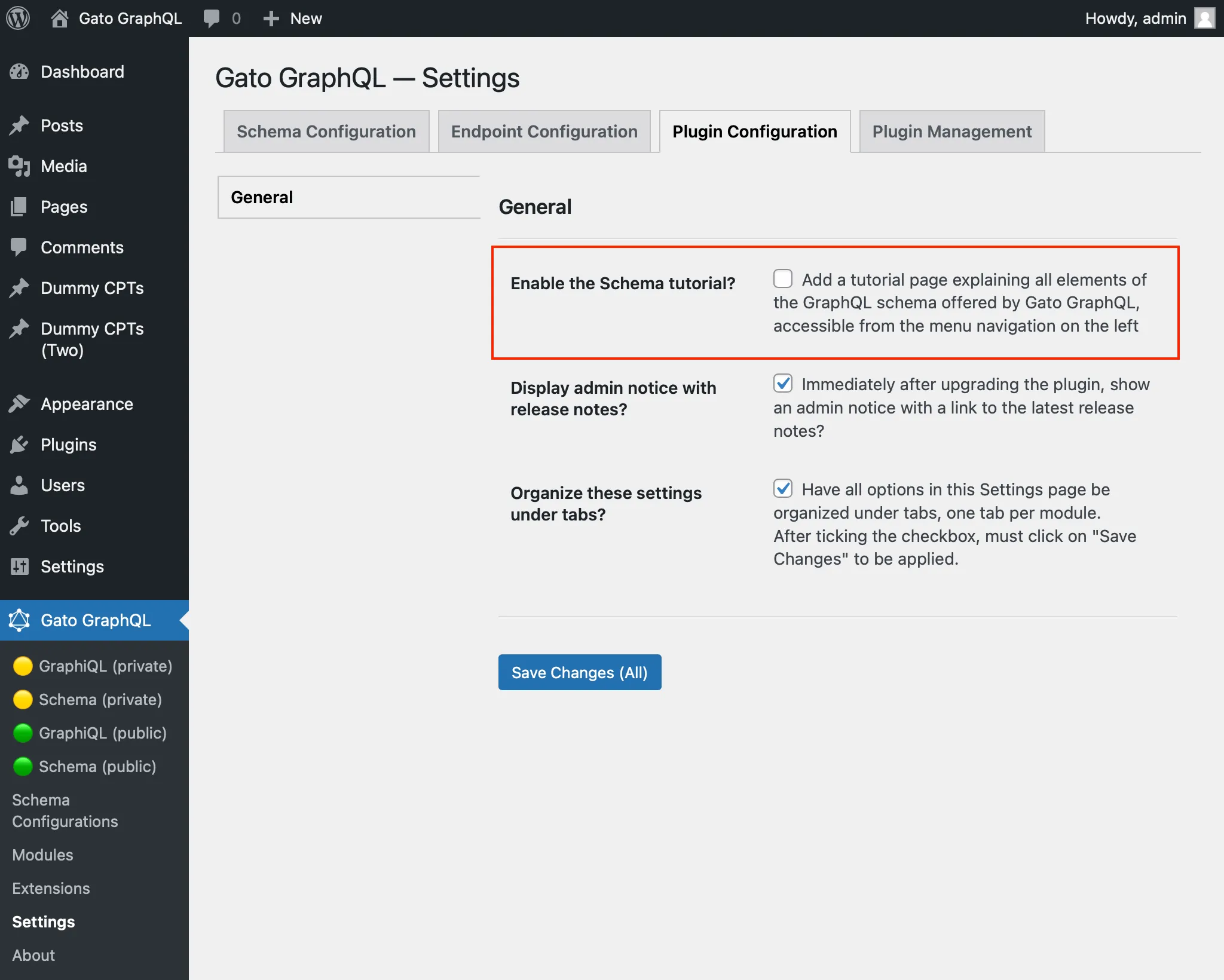This screenshot has height=980, width=1224.
Task: Click yellow dot beside Schema (private)
Action: [23, 699]
